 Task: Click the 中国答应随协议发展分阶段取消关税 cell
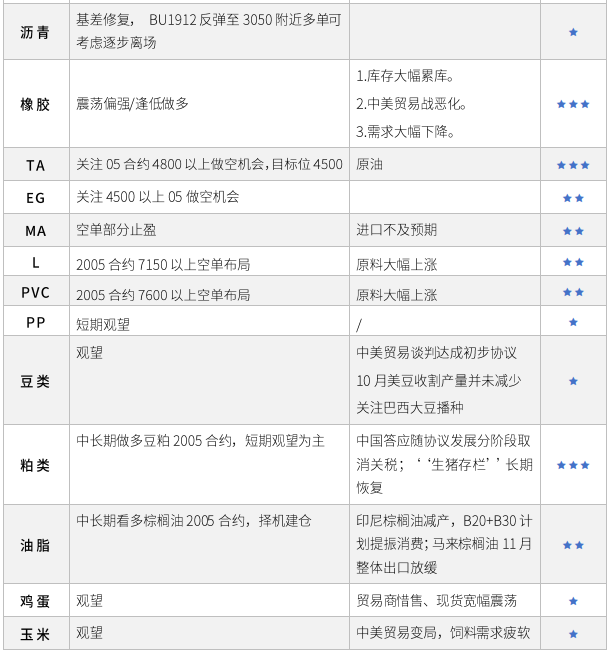tap(444, 464)
